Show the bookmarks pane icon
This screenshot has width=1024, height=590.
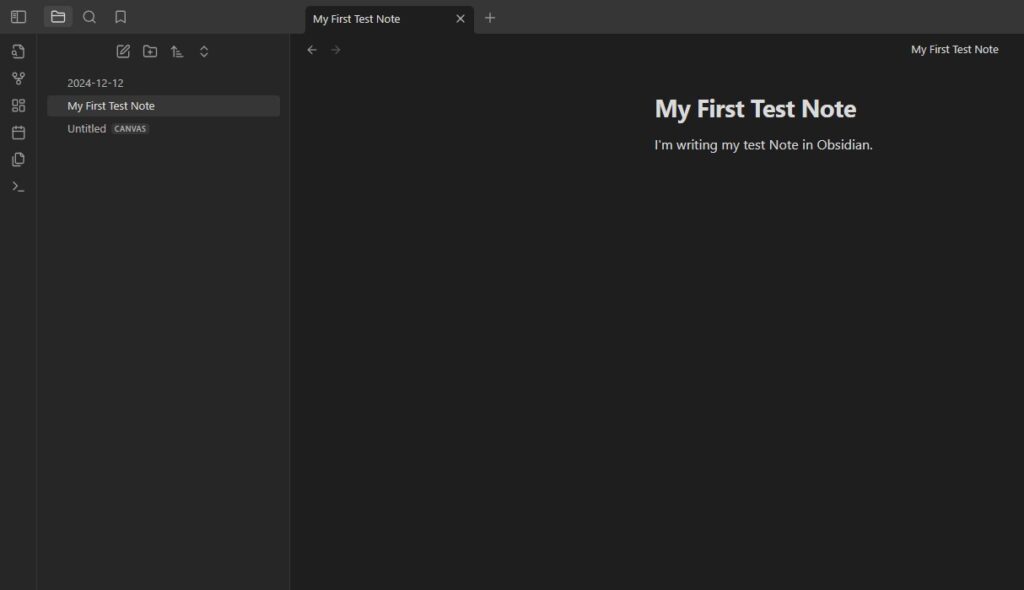point(120,17)
